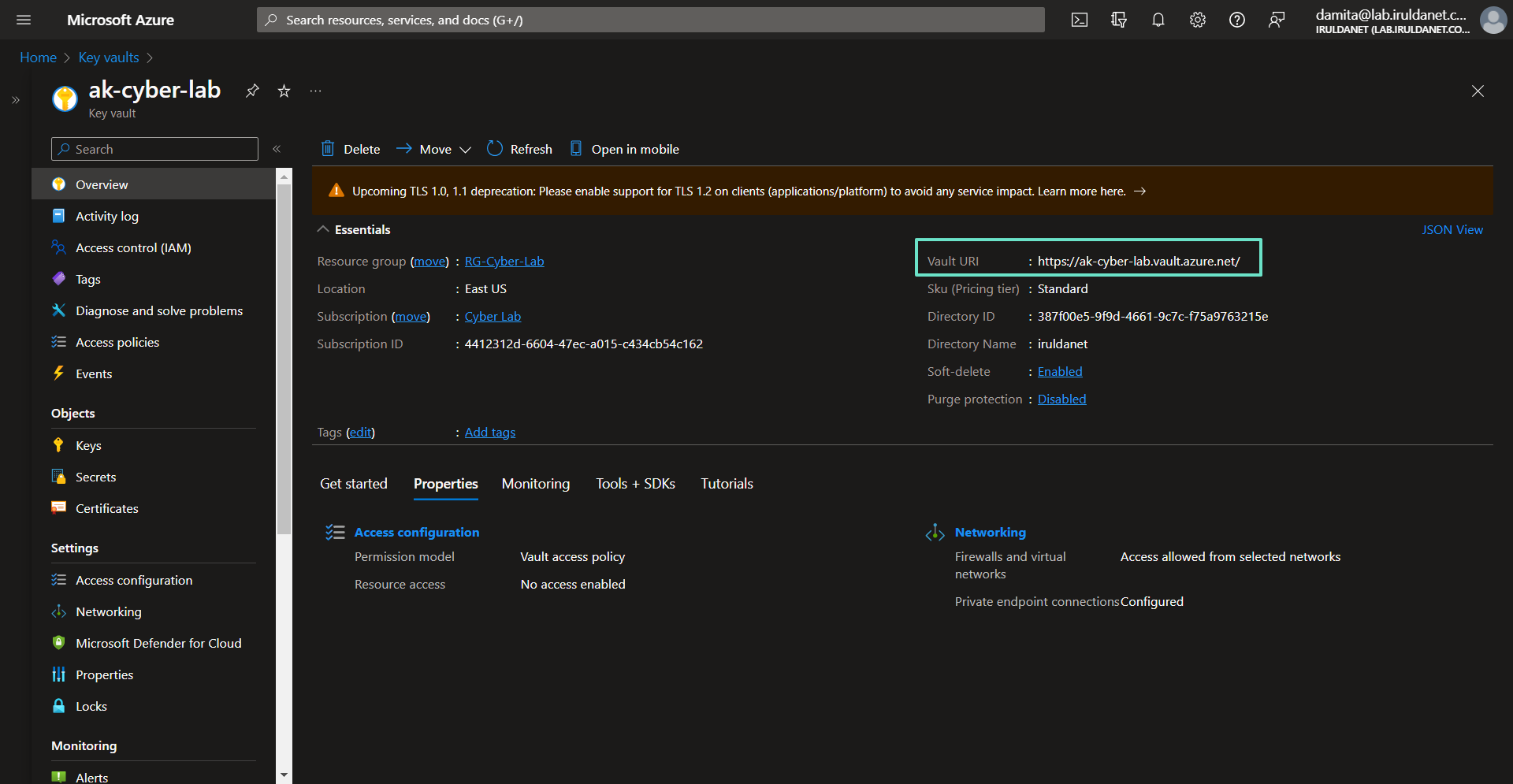Click move link next to Resource group

429,262
